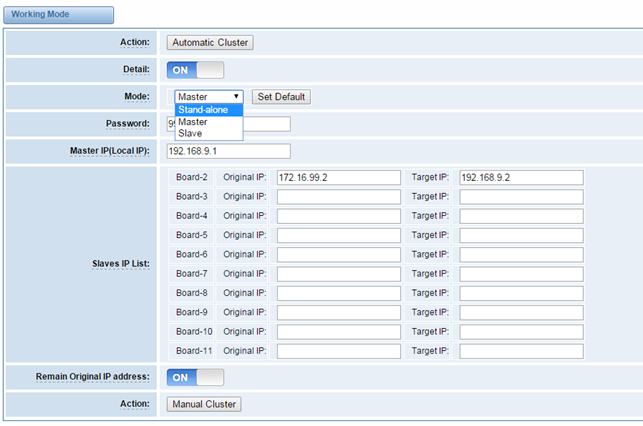This screenshot has width=643, height=426.
Task: Click Board-6 Target IP field
Action: click(x=521, y=255)
